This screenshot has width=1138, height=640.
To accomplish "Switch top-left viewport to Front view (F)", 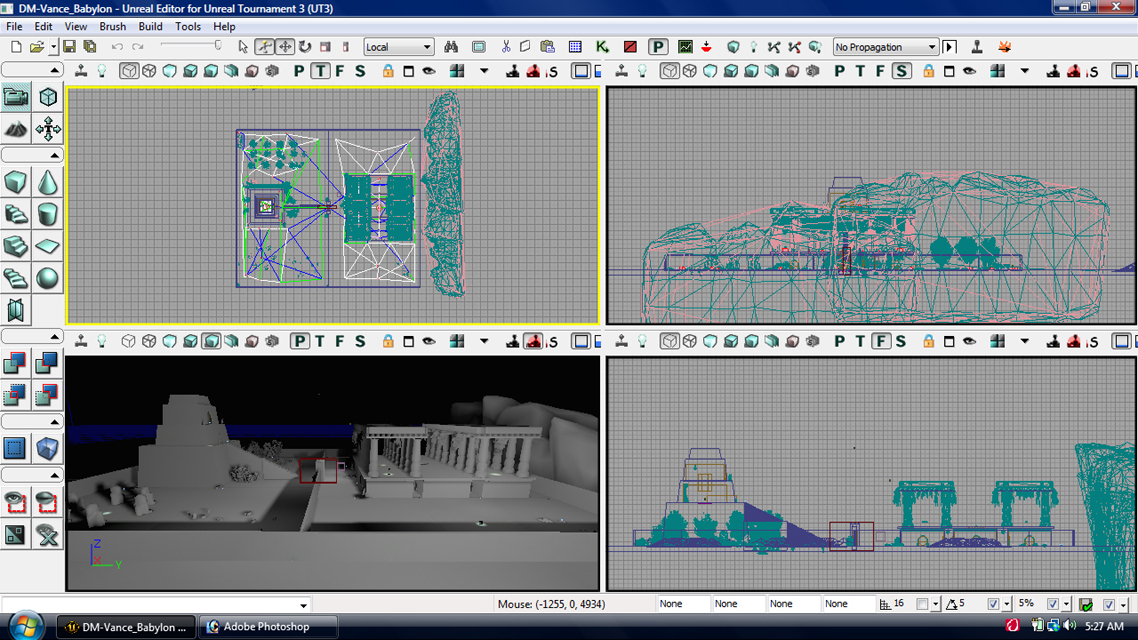I will [x=340, y=71].
